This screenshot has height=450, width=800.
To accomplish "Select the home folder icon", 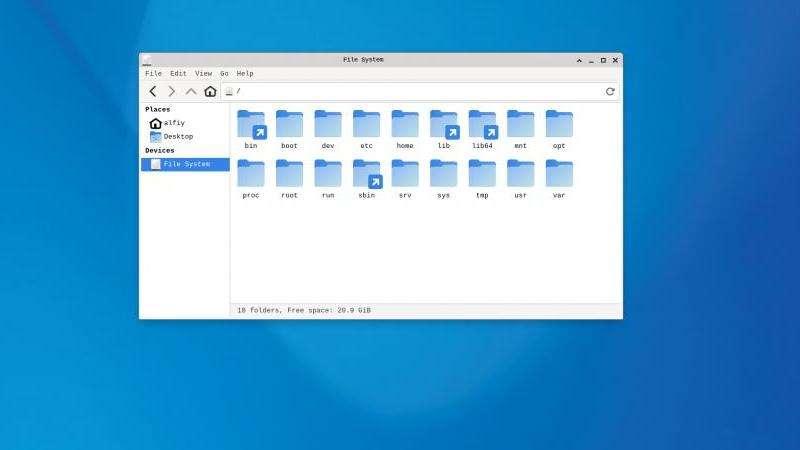I will point(405,125).
